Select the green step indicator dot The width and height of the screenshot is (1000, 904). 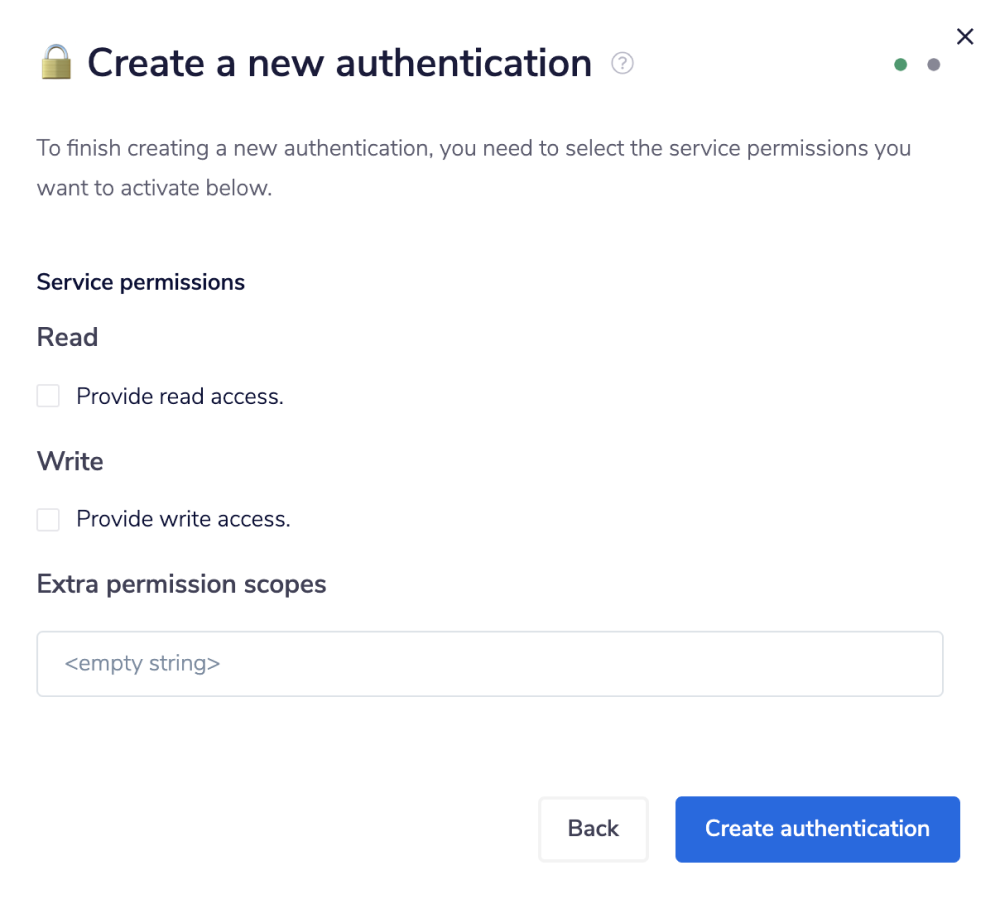(901, 65)
